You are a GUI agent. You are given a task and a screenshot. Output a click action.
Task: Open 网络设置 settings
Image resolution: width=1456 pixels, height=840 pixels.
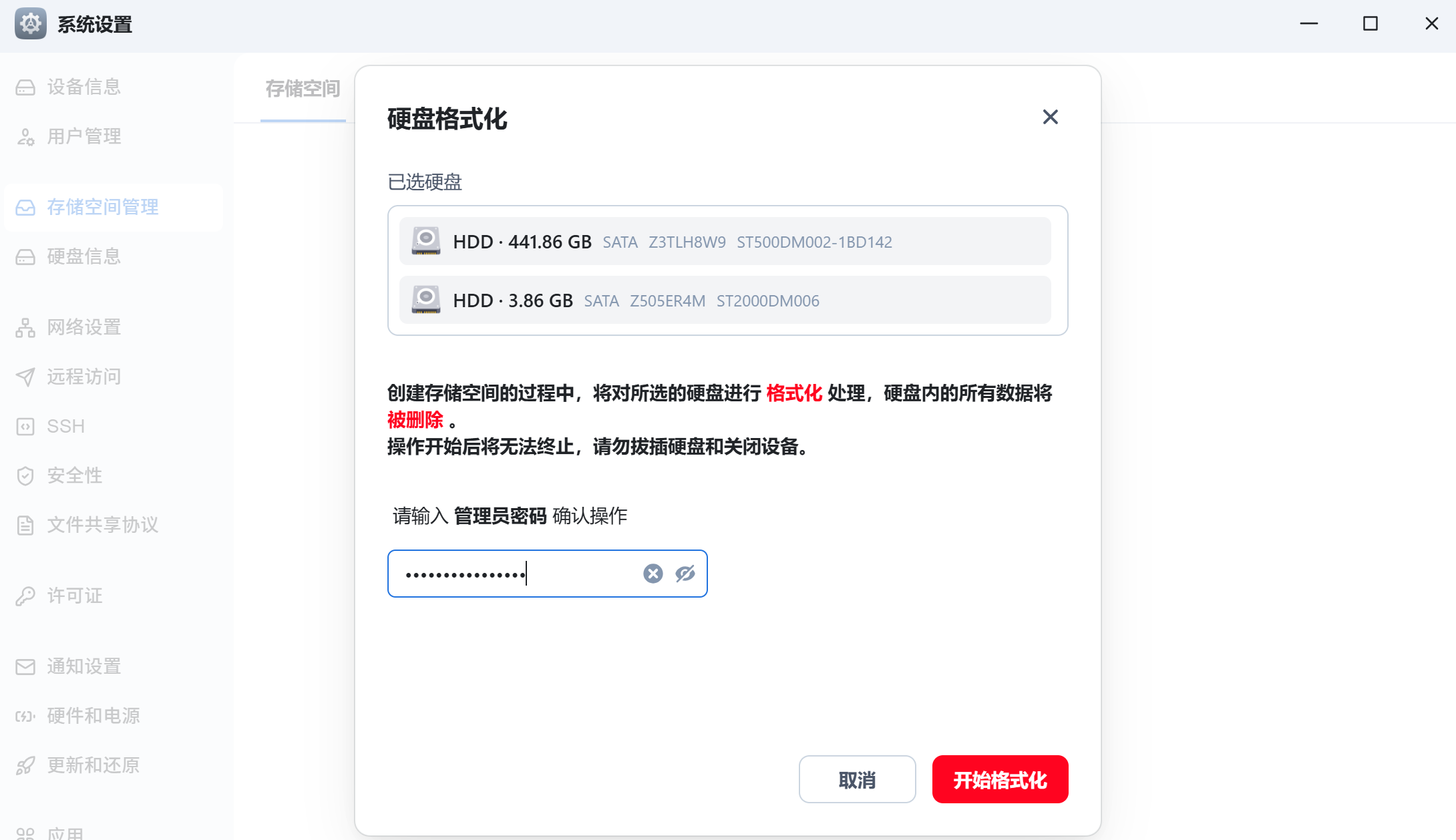[83, 327]
